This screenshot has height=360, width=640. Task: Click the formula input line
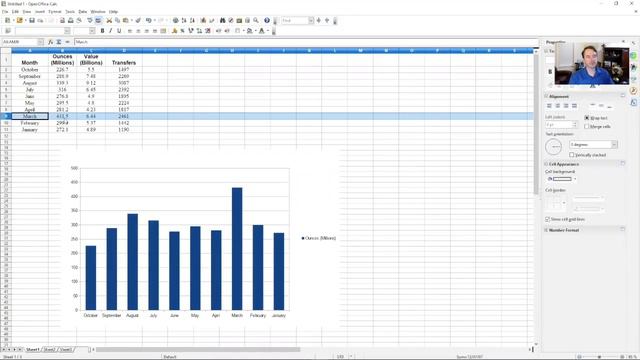pos(306,42)
